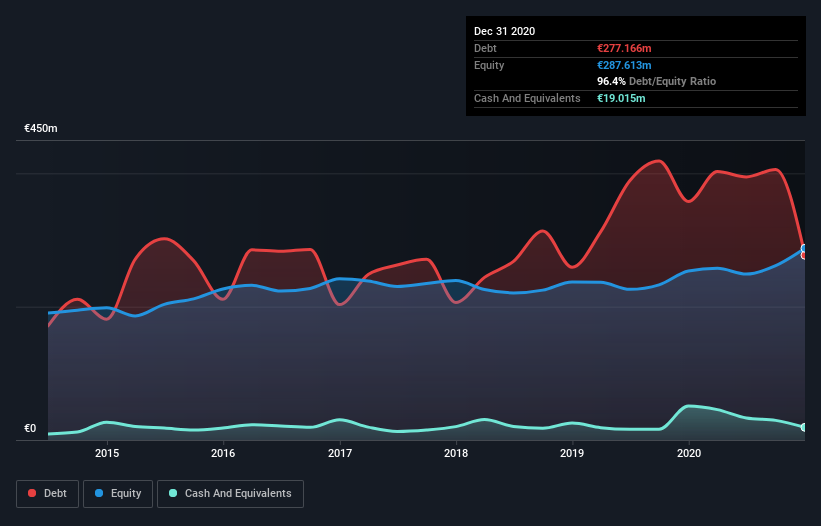Click the 96.4% Debt/Equity Ratio text
Image resolution: width=821 pixels, height=526 pixels.
pos(657,81)
